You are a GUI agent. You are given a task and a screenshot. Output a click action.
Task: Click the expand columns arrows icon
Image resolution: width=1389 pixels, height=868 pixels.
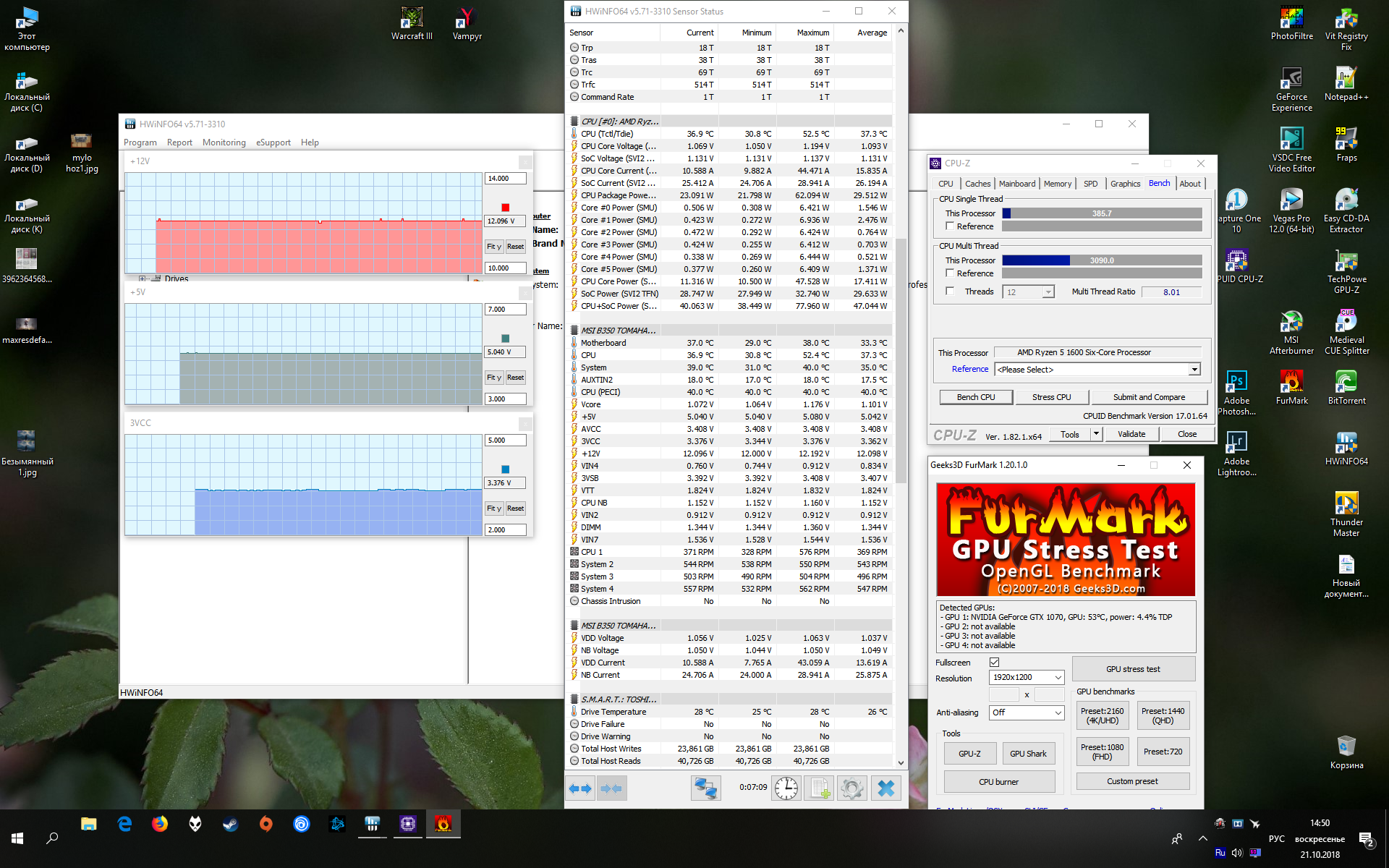[580, 788]
